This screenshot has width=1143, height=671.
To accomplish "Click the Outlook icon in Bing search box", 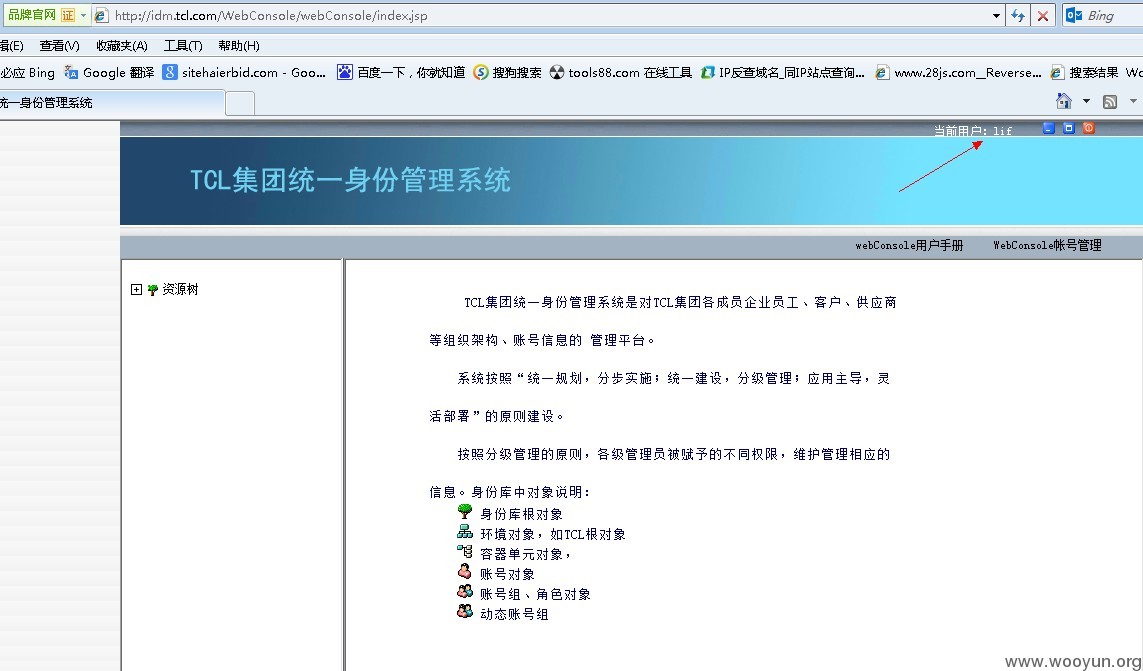I will [1073, 15].
